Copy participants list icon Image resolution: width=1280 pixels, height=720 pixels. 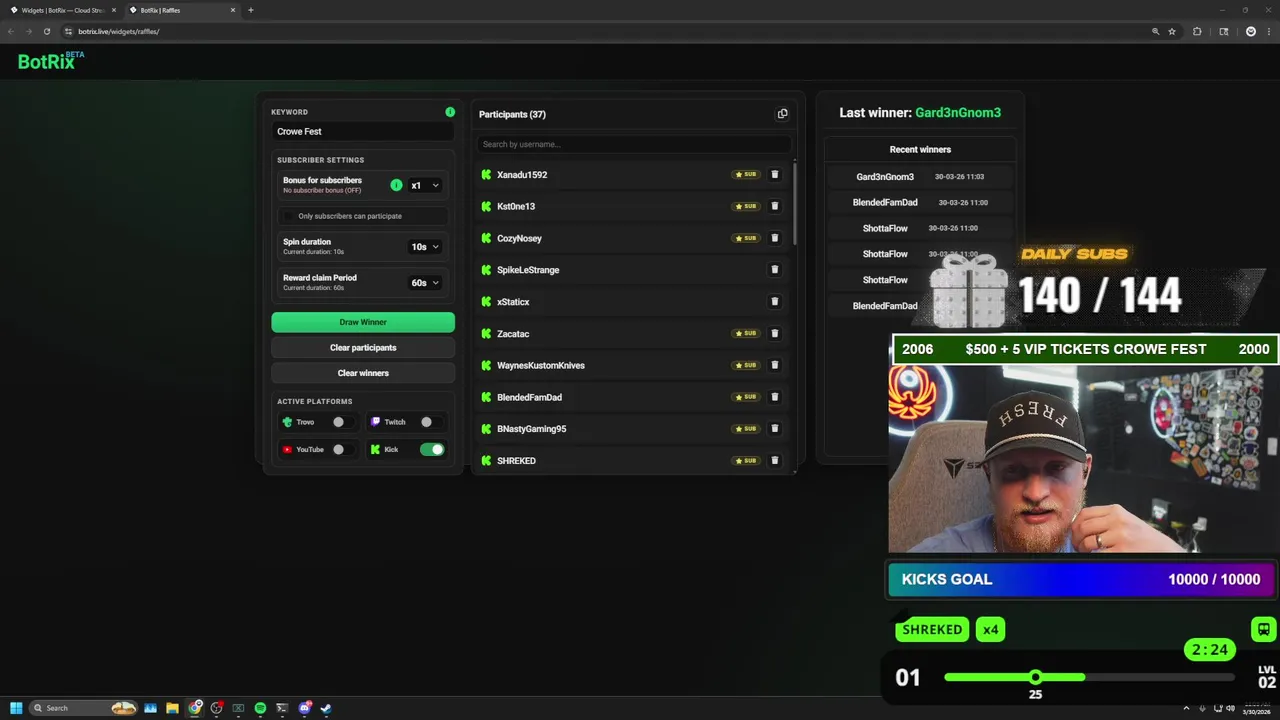pyautogui.click(x=782, y=114)
